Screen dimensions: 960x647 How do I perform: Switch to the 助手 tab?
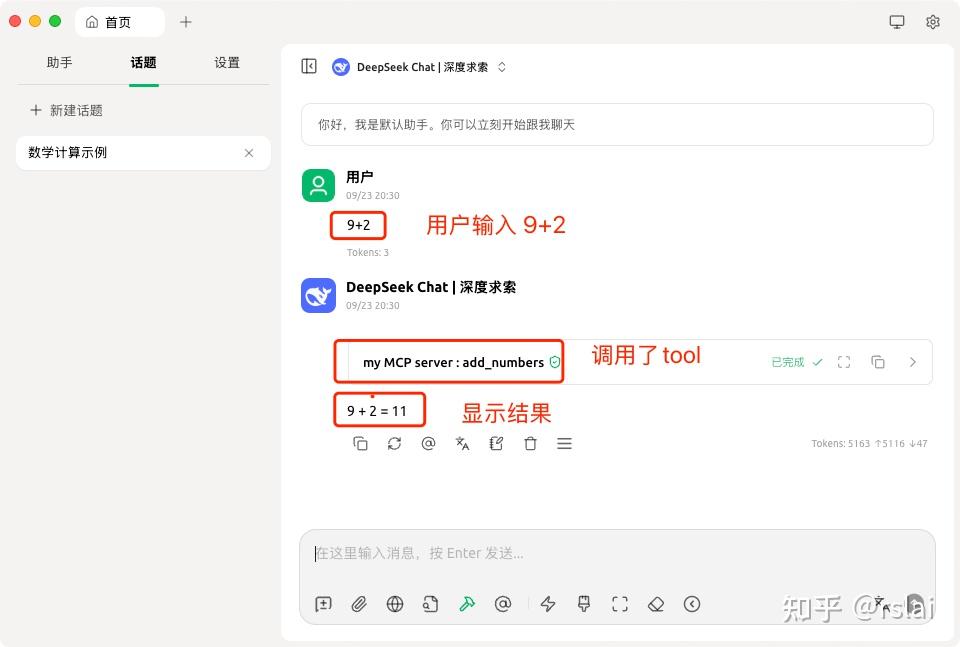pos(59,62)
